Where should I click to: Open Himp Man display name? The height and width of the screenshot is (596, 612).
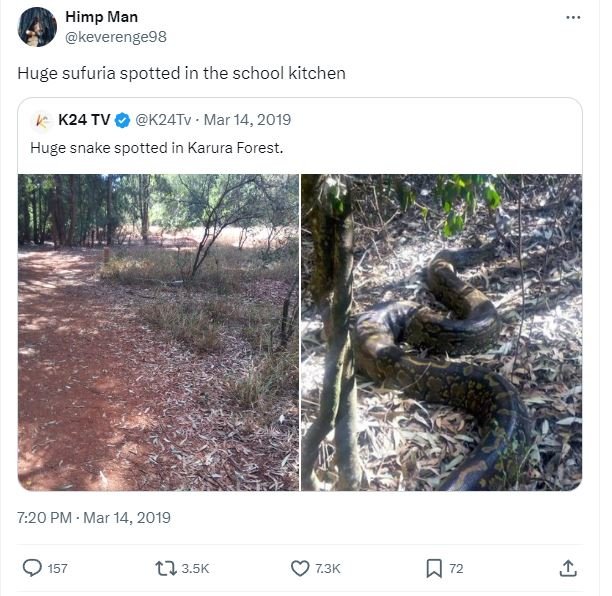pos(101,17)
